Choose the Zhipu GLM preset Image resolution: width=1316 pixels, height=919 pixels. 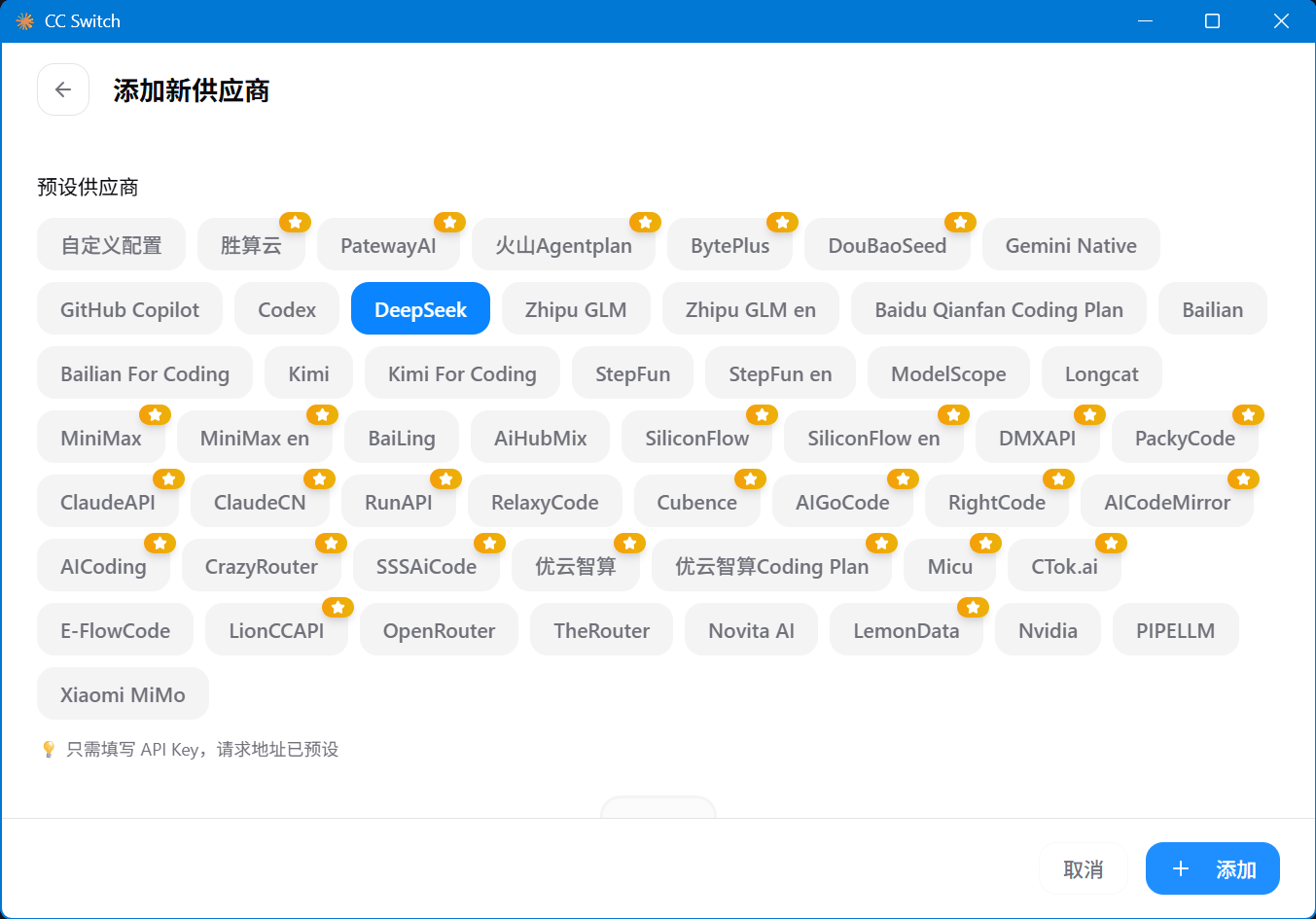(576, 308)
